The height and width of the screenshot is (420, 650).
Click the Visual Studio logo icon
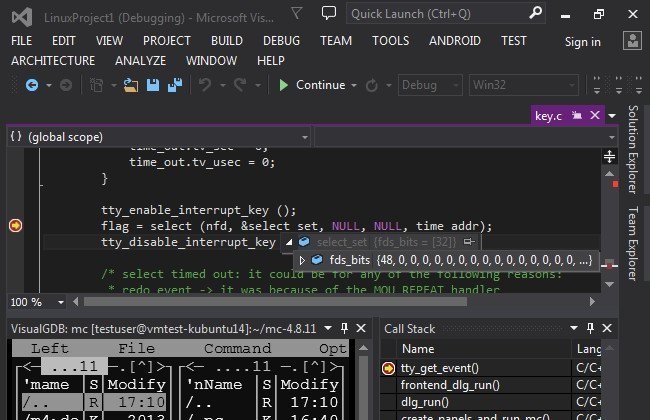point(22,17)
